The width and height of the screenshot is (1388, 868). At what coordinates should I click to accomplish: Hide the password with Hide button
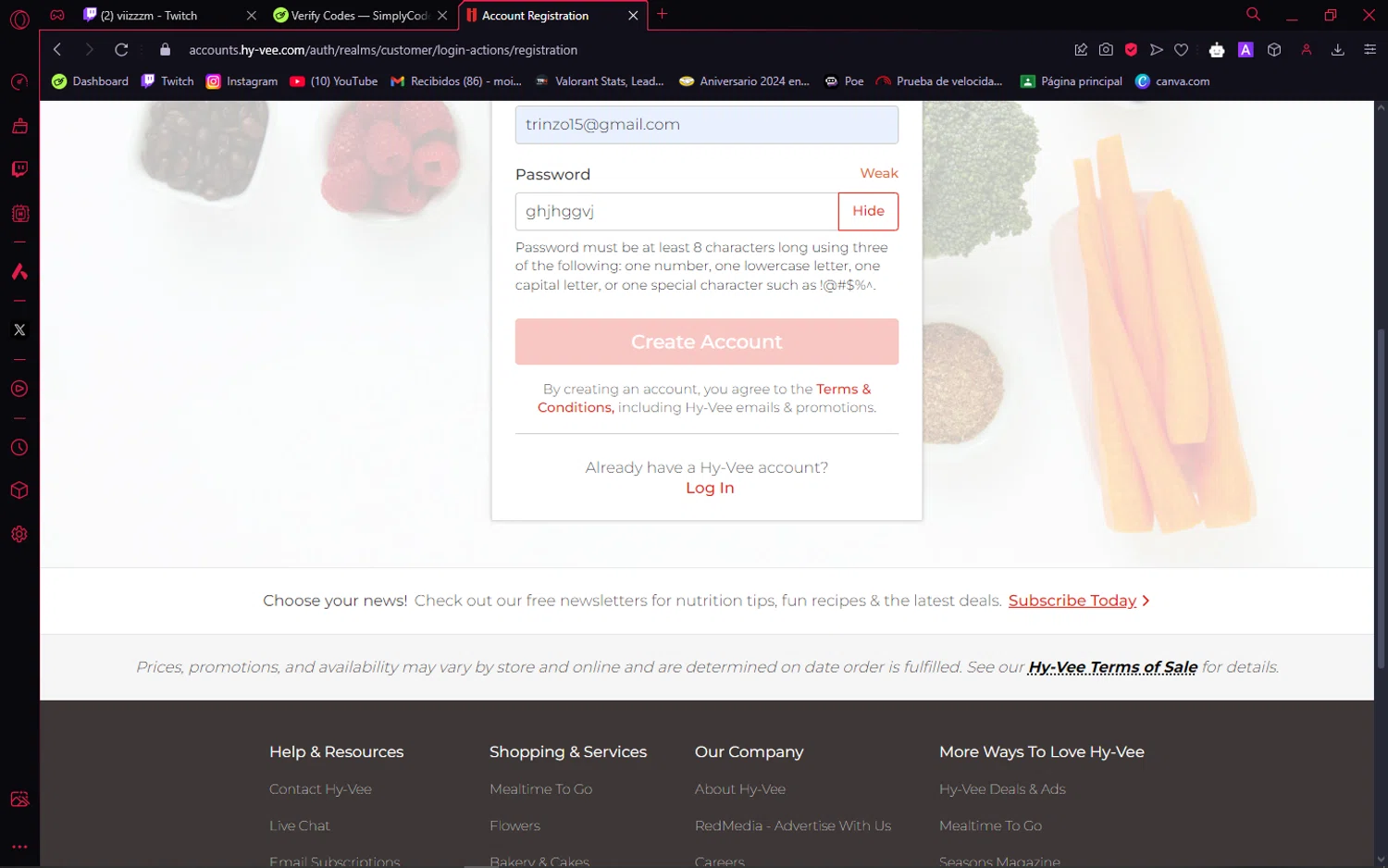(x=868, y=211)
